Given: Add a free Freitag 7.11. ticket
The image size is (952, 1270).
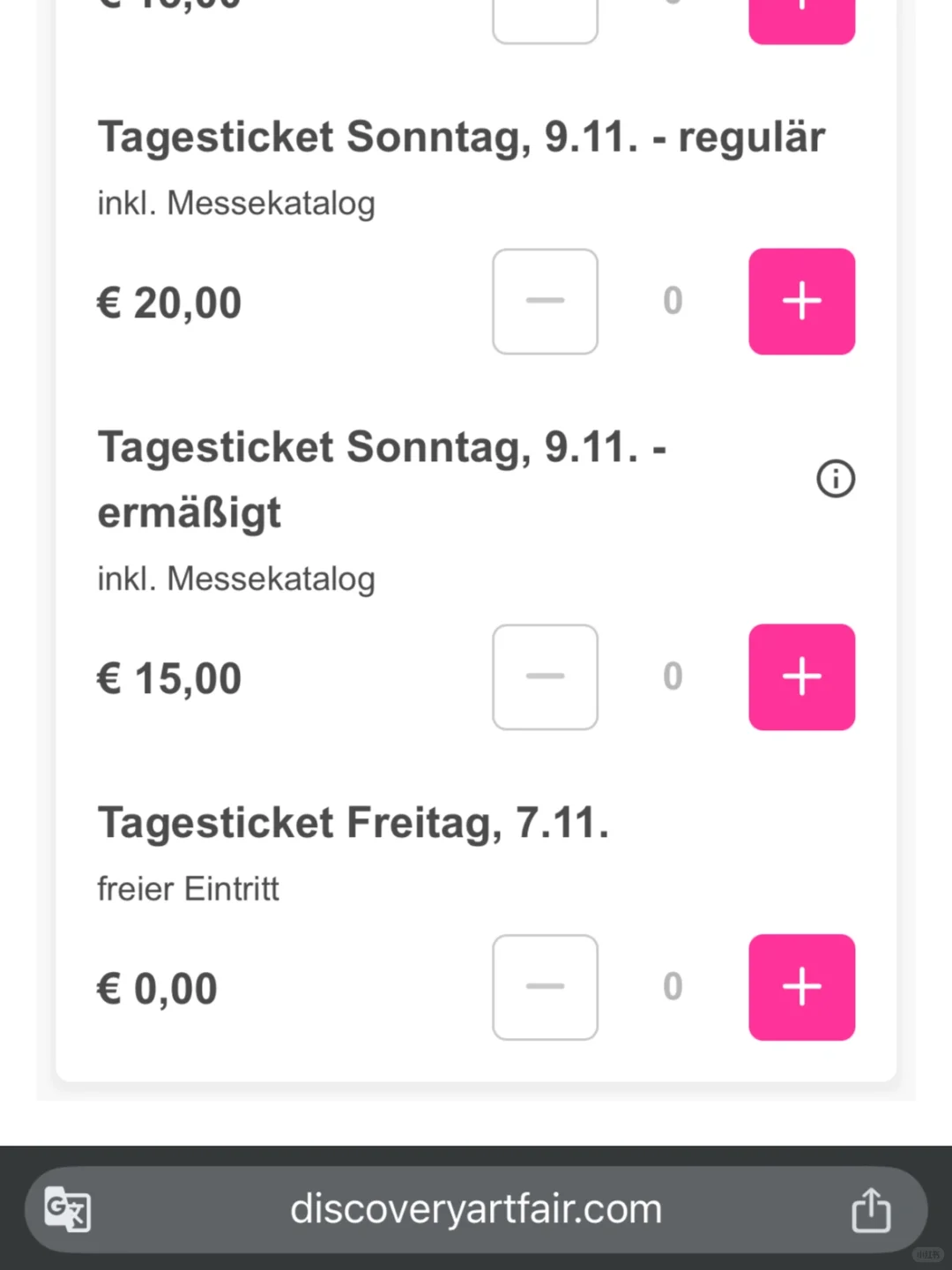Looking at the screenshot, I should click(x=801, y=987).
